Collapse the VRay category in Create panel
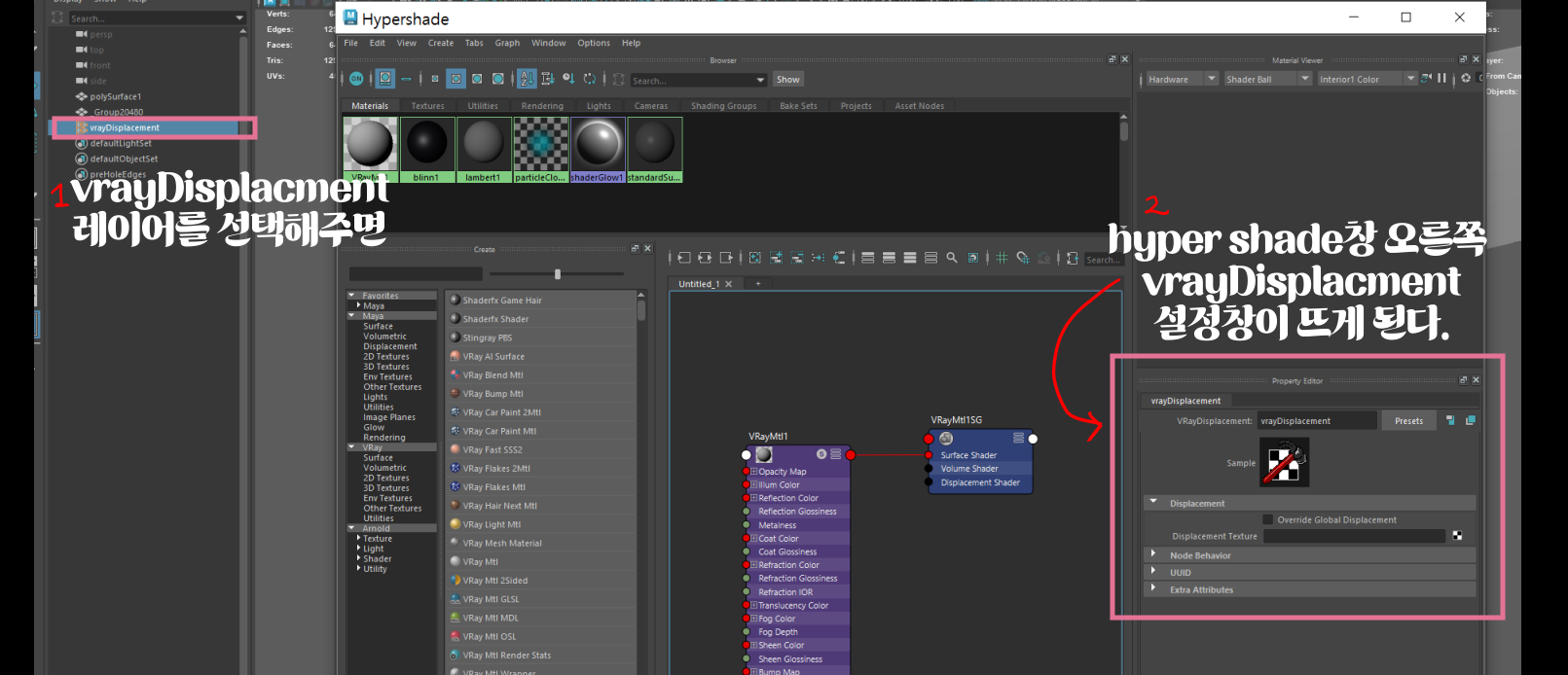The width and height of the screenshot is (1568, 675). (x=351, y=447)
